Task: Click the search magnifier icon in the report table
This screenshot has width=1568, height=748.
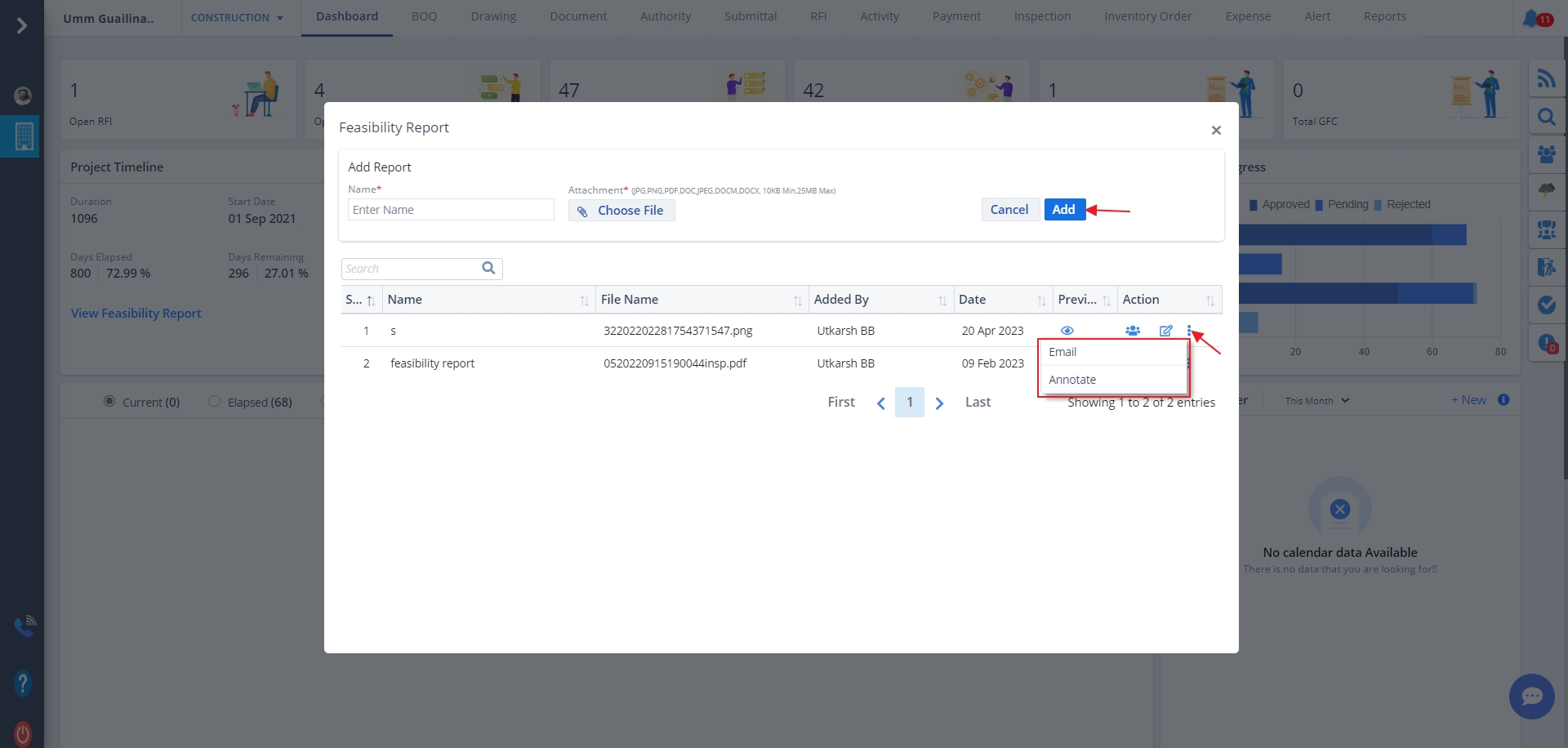Action: 488,269
